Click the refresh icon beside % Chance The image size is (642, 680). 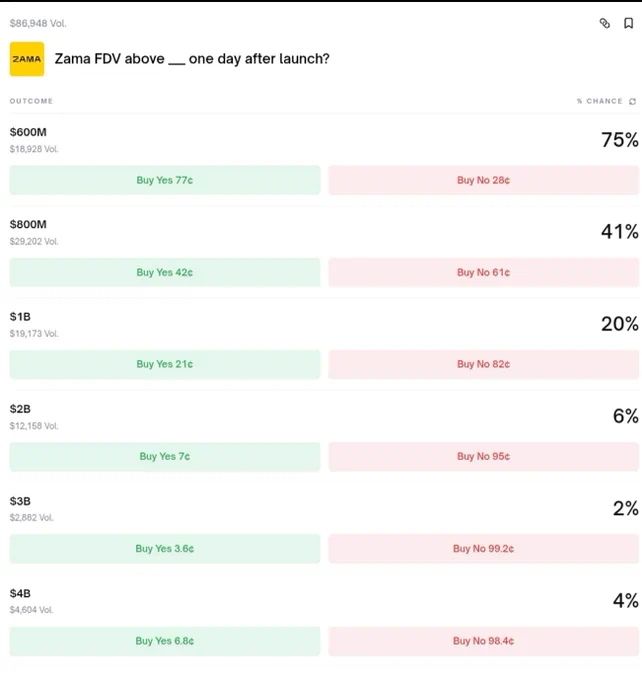tap(632, 101)
